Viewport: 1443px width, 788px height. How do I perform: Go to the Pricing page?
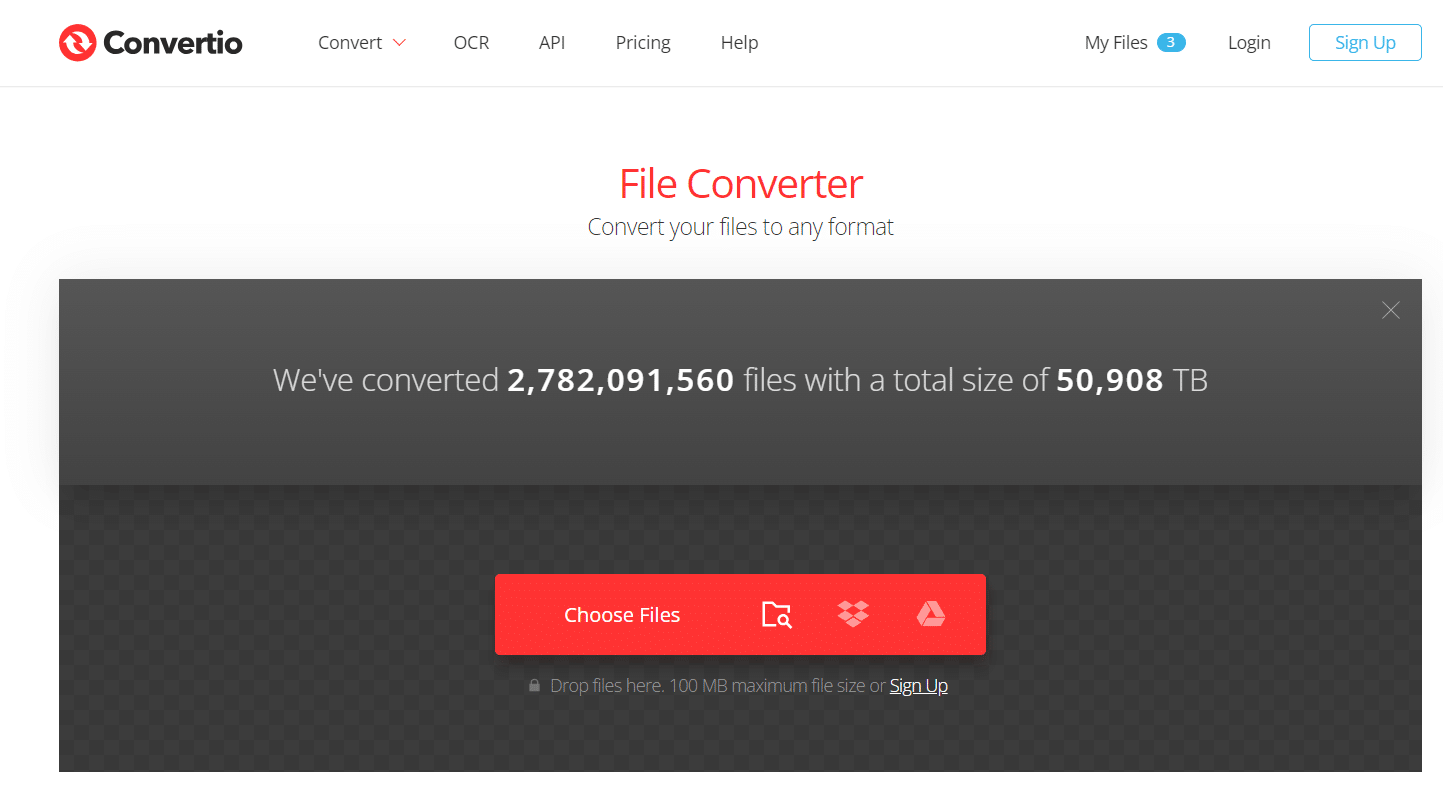(643, 43)
